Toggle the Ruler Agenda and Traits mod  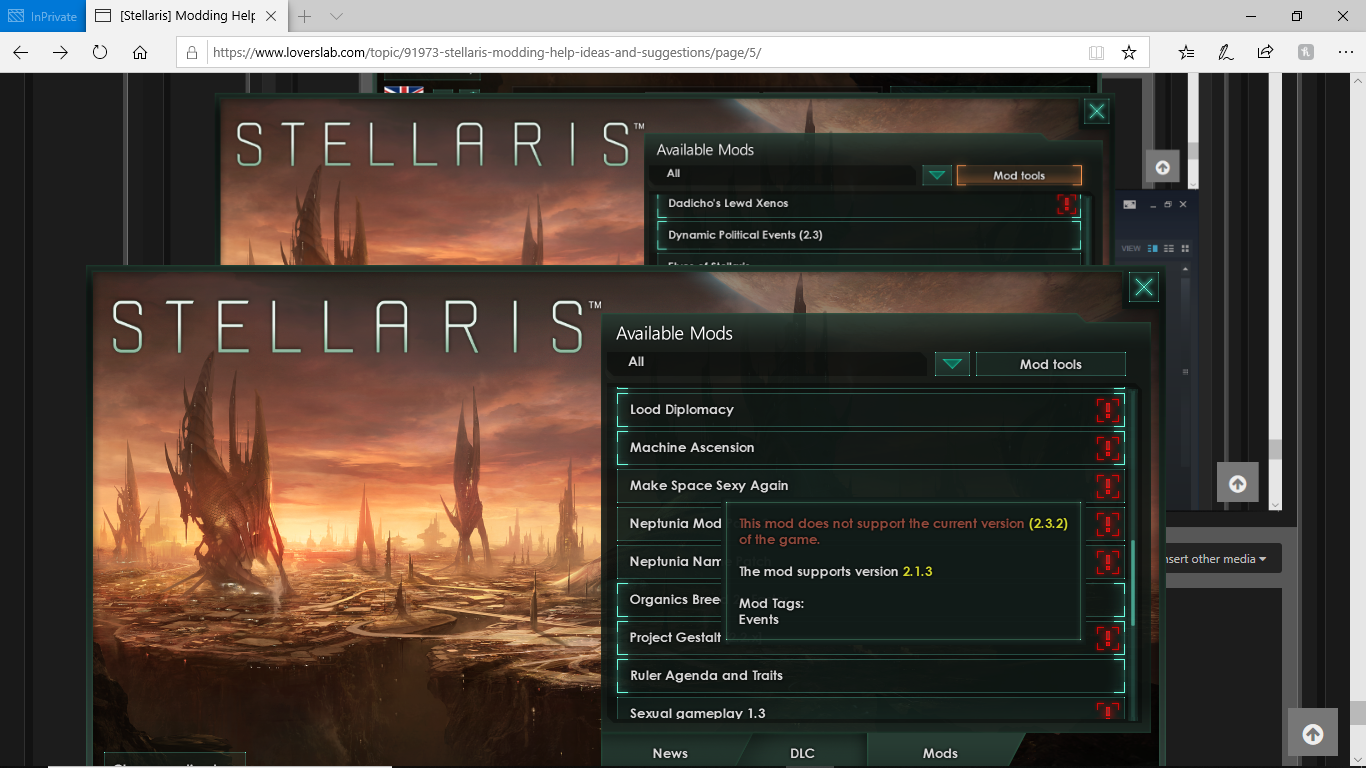(871, 676)
